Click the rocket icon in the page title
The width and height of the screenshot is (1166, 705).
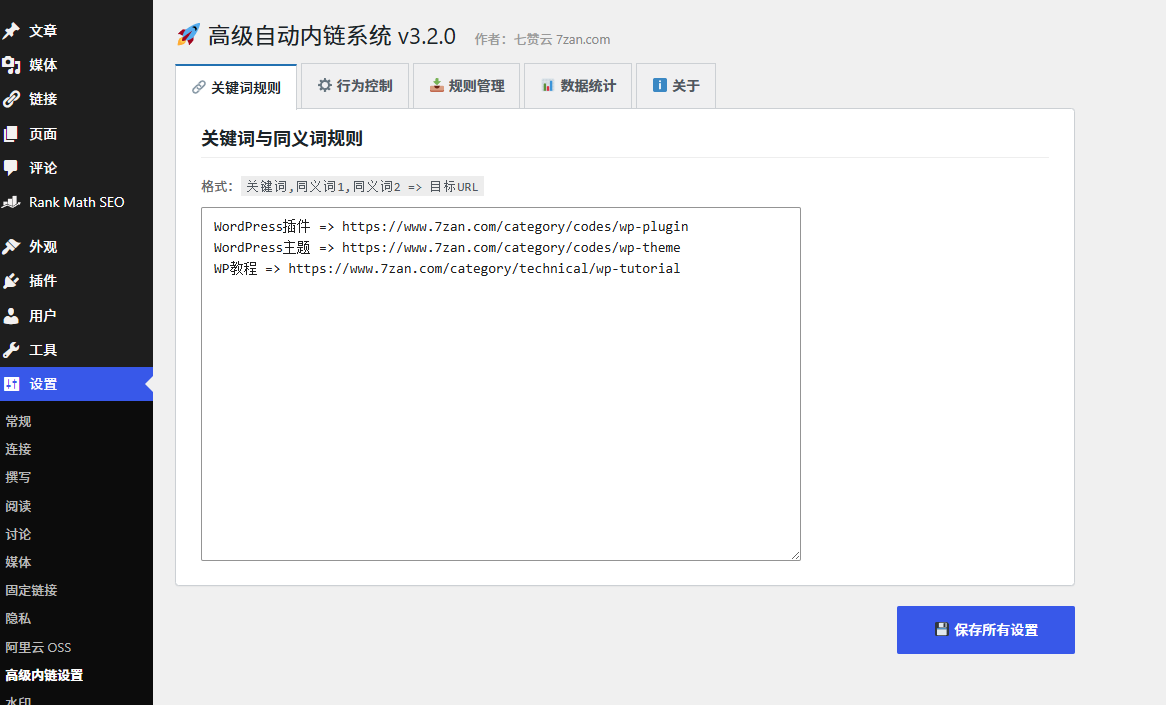188,35
